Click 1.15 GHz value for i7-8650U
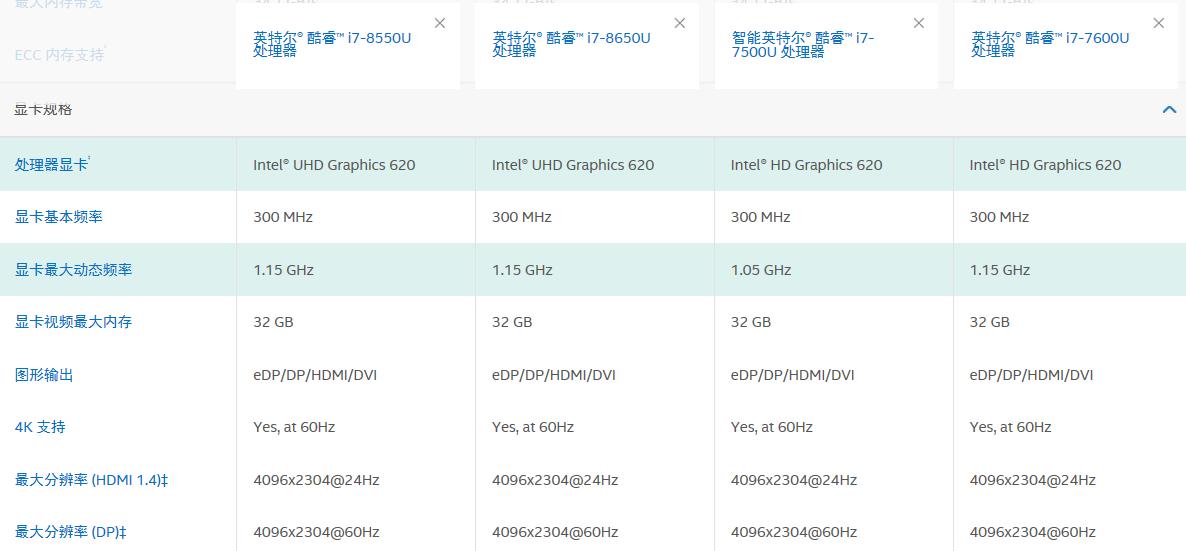The height and width of the screenshot is (551, 1186). pos(522,270)
